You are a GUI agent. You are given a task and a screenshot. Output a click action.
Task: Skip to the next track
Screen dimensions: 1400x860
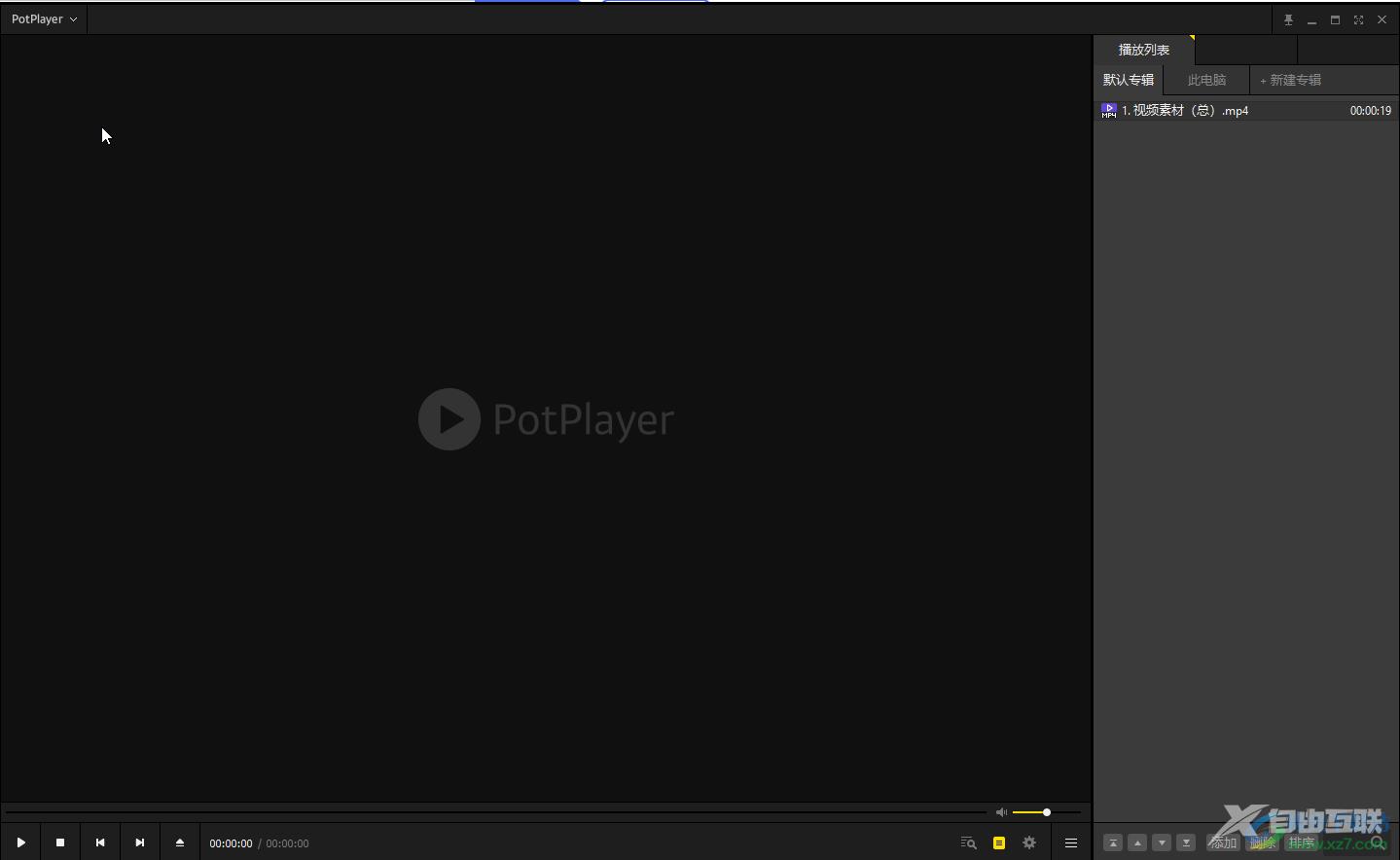coord(139,842)
